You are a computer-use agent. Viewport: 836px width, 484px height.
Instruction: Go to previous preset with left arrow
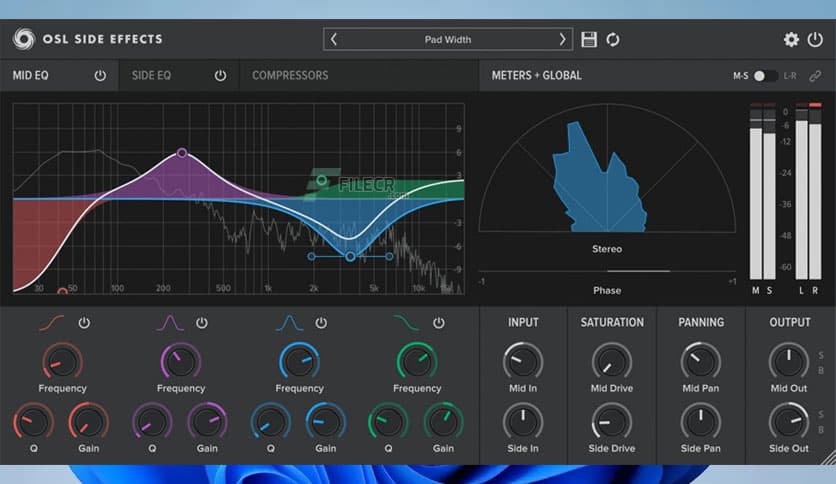[334, 39]
